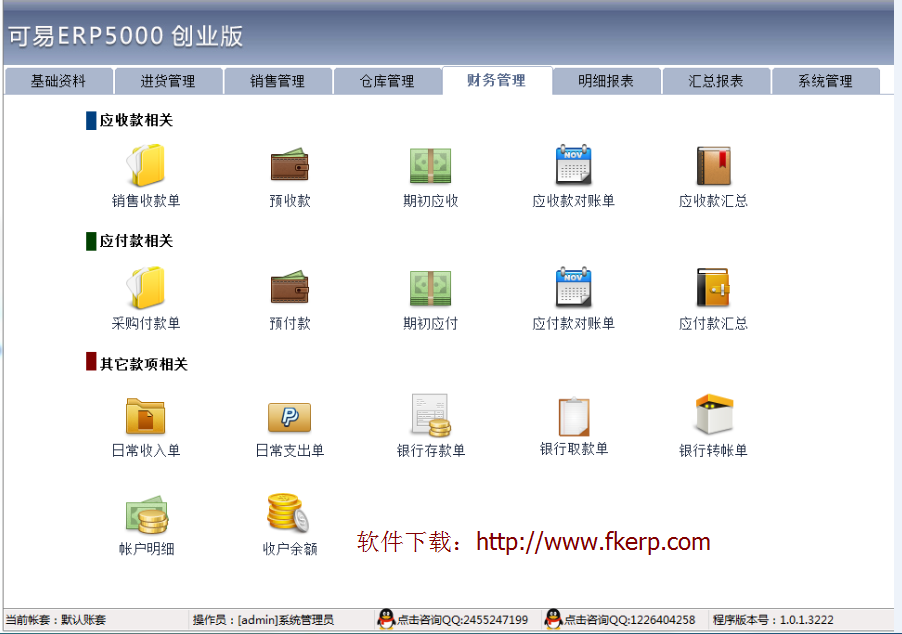Select the 财务管理 tab

pyautogui.click(x=497, y=80)
